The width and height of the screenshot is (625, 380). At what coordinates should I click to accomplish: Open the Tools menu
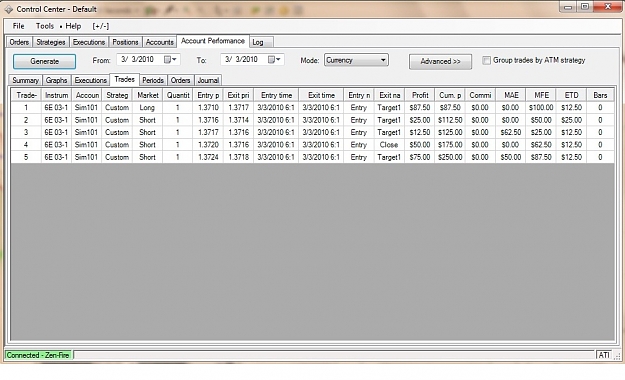(45, 26)
